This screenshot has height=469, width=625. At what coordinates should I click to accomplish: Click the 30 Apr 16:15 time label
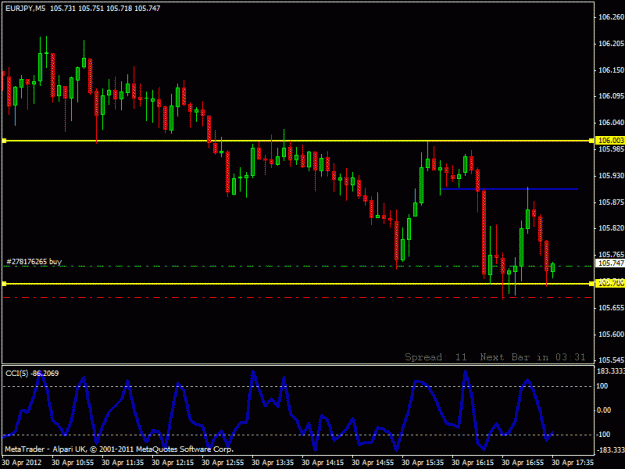pos(473,463)
